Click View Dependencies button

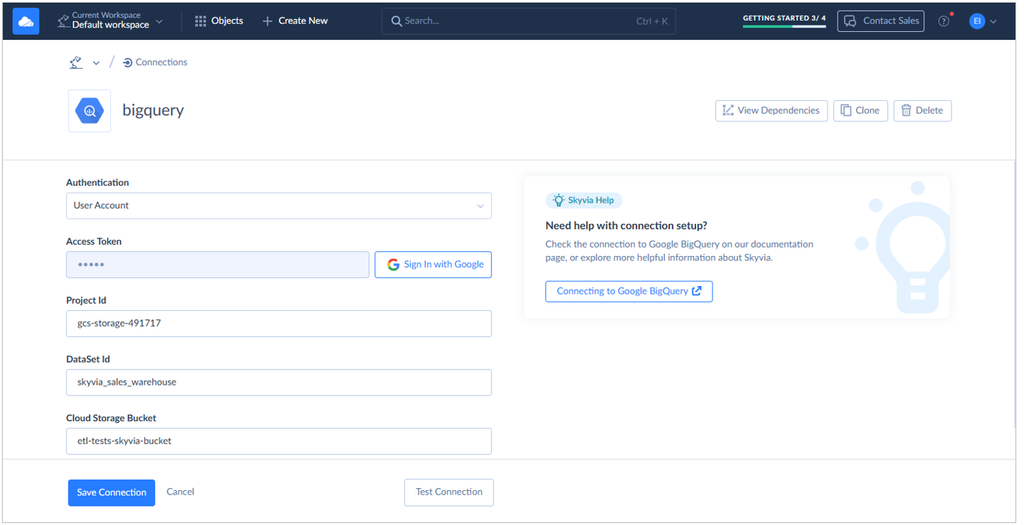point(771,110)
